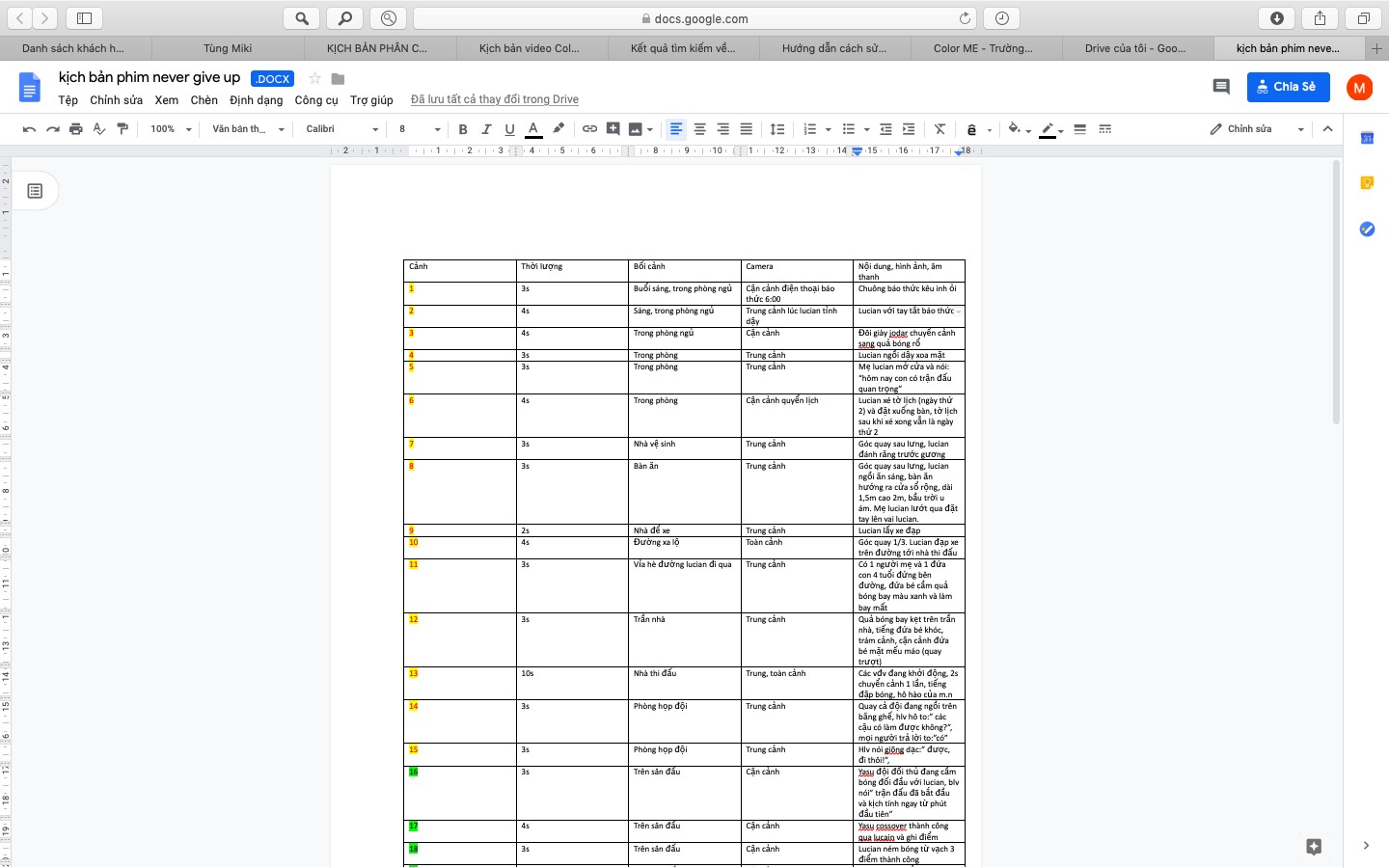Star the document next to the DOCX badge
This screenshot has height=868, width=1389.
point(314,78)
